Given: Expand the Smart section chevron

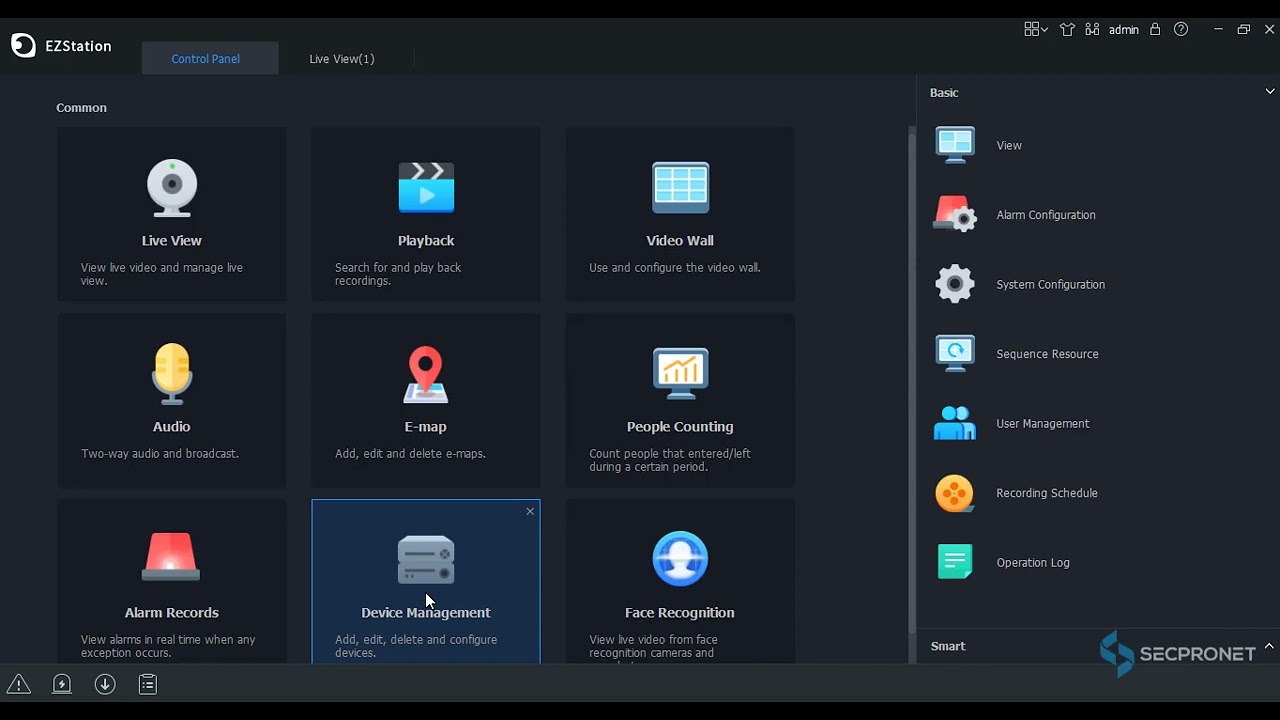Looking at the screenshot, I should click(x=1269, y=646).
